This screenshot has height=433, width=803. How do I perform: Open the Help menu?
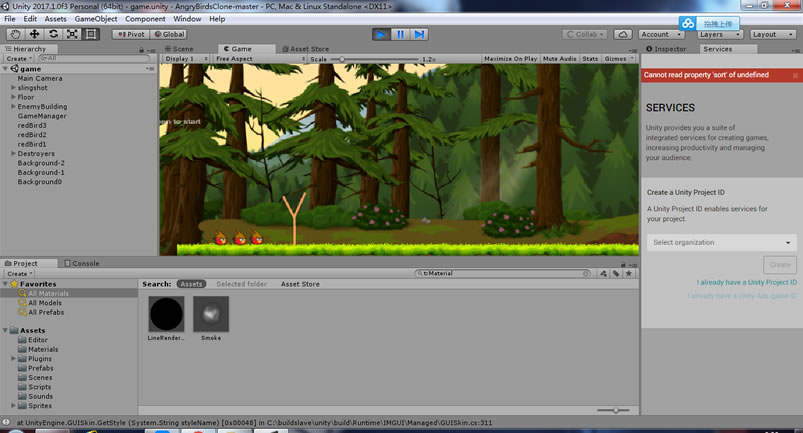(217, 19)
